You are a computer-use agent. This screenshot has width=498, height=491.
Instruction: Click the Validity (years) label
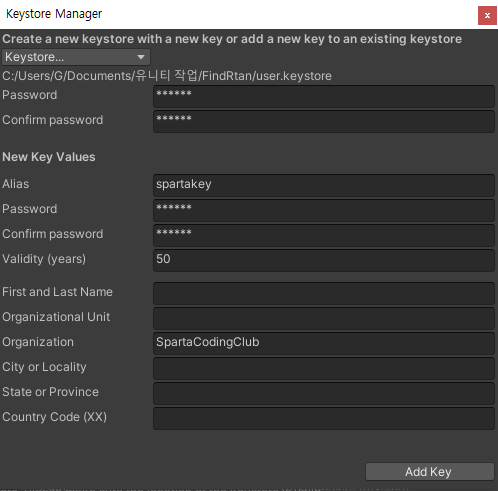click(x=44, y=259)
